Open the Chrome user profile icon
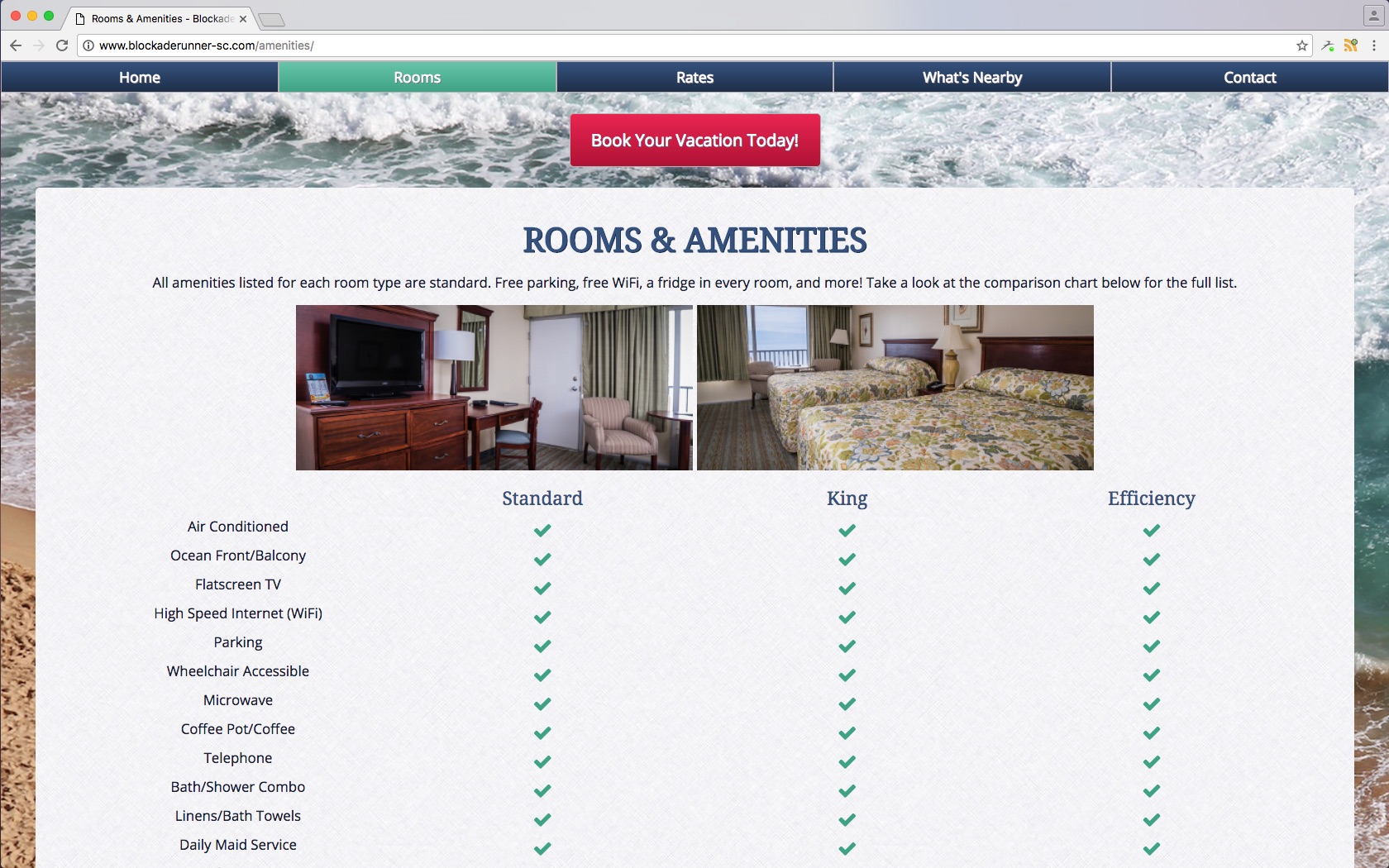This screenshot has height=868, width=1389. tap(1373, 16)
